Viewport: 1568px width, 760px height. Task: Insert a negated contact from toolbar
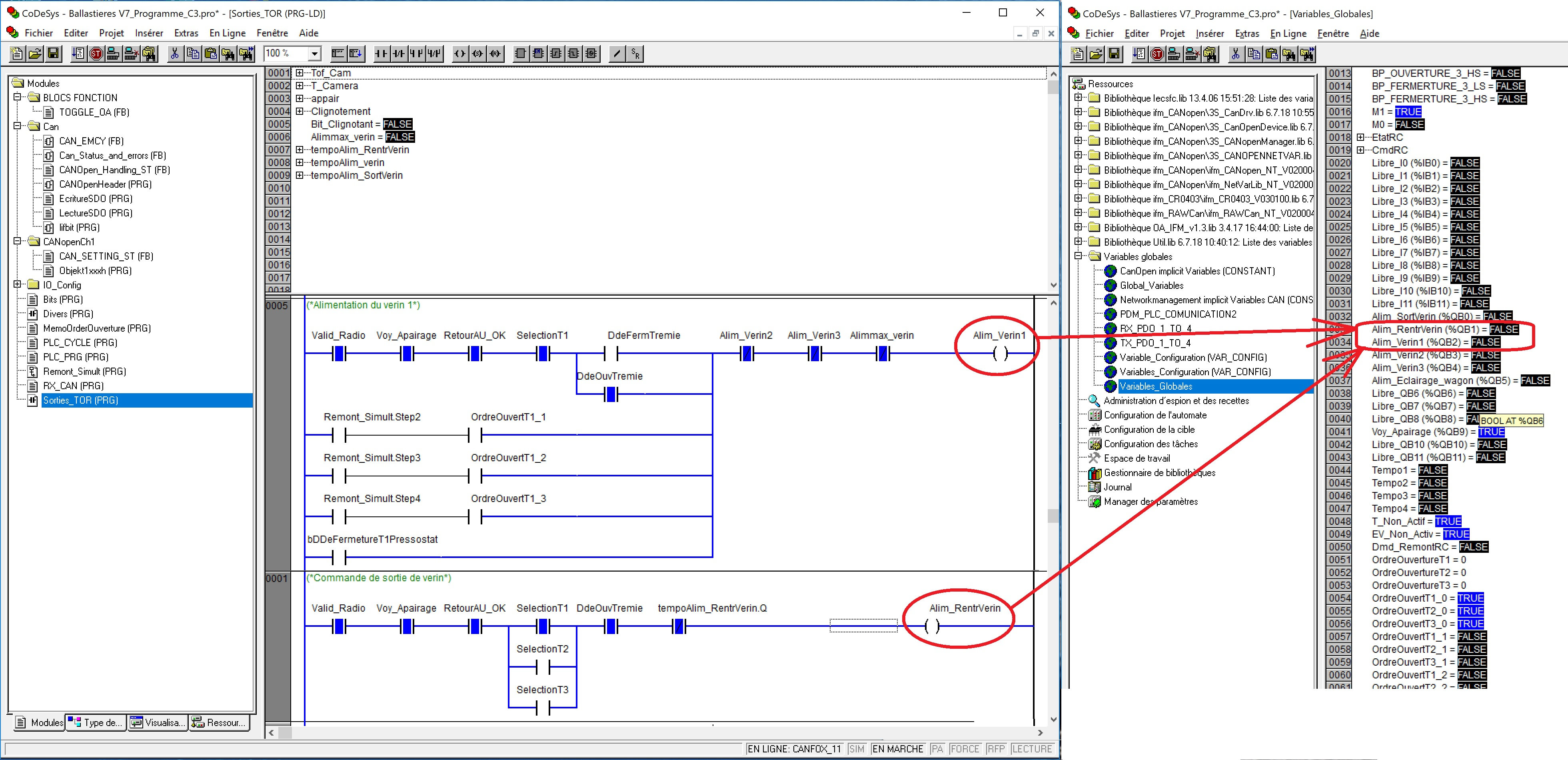pos(399,54)
